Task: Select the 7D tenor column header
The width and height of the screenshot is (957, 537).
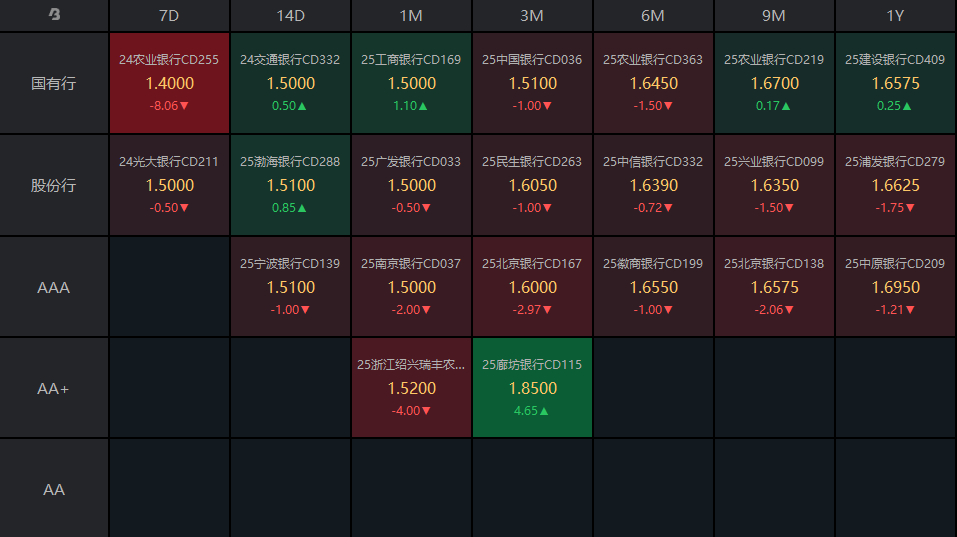Action: click(x=169, y=16)
